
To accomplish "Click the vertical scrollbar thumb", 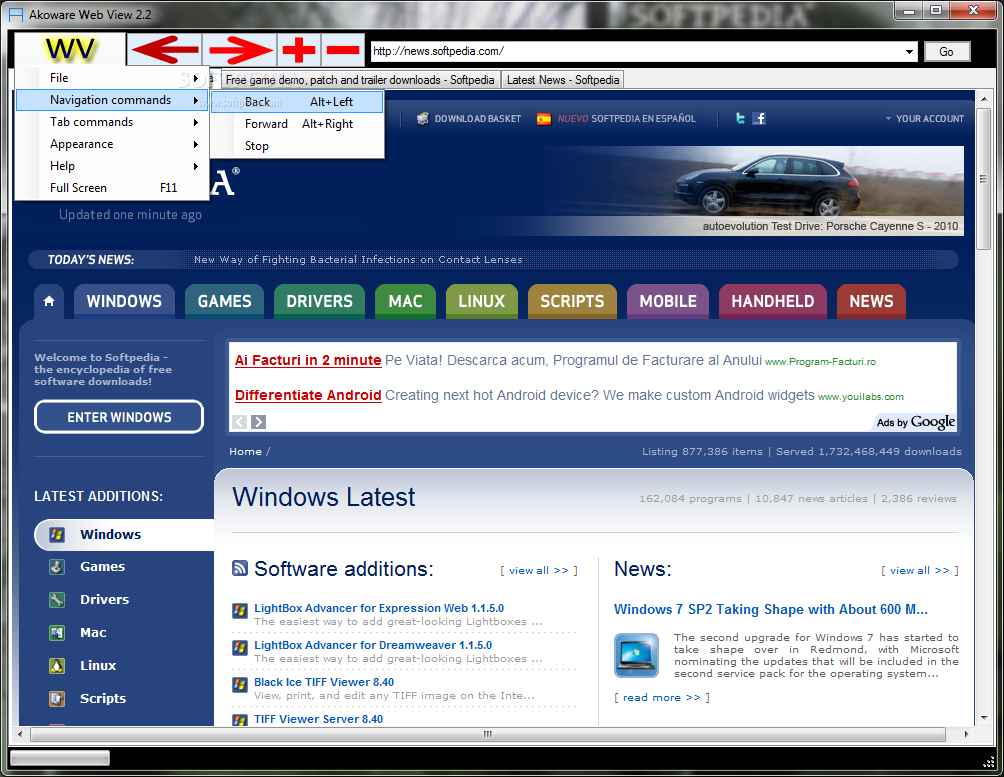I will click(x=984, y=179).
